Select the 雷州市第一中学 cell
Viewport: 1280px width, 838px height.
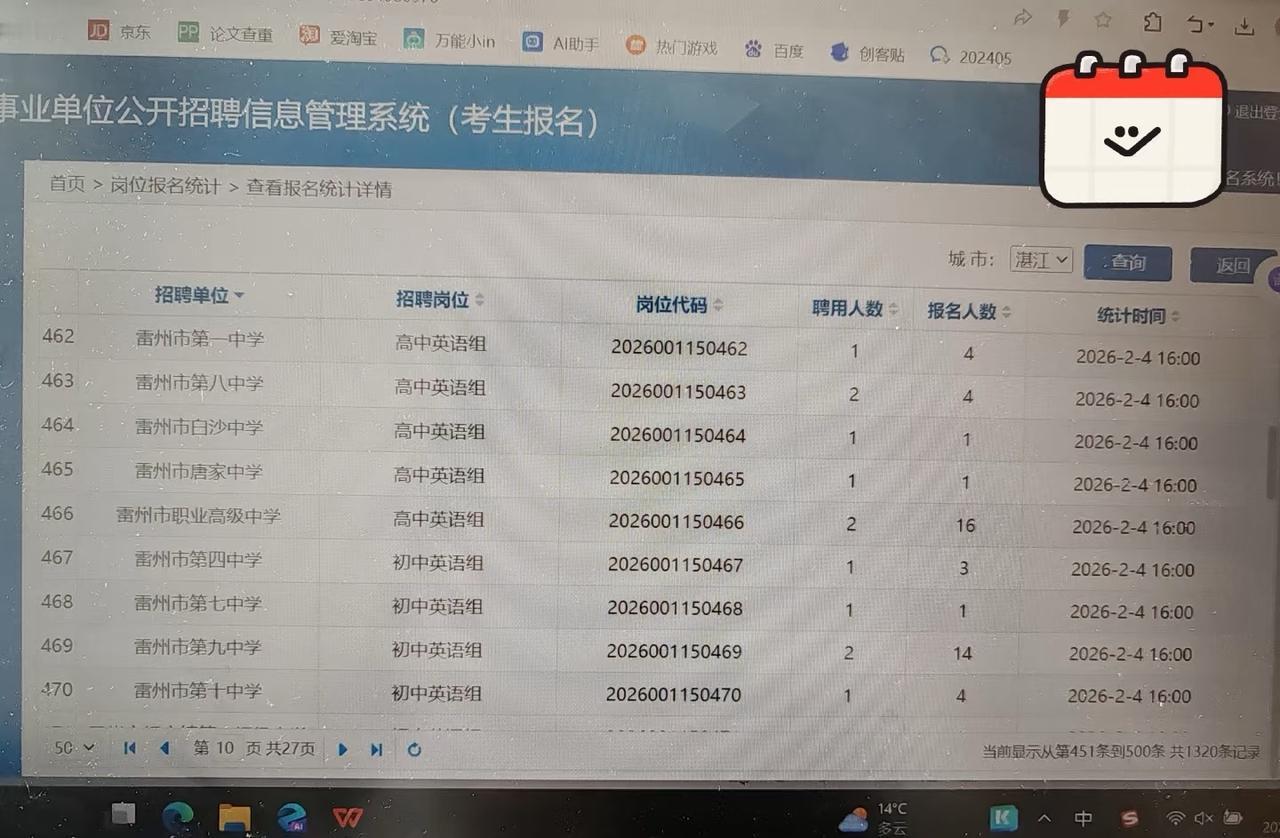coord(200,339)
